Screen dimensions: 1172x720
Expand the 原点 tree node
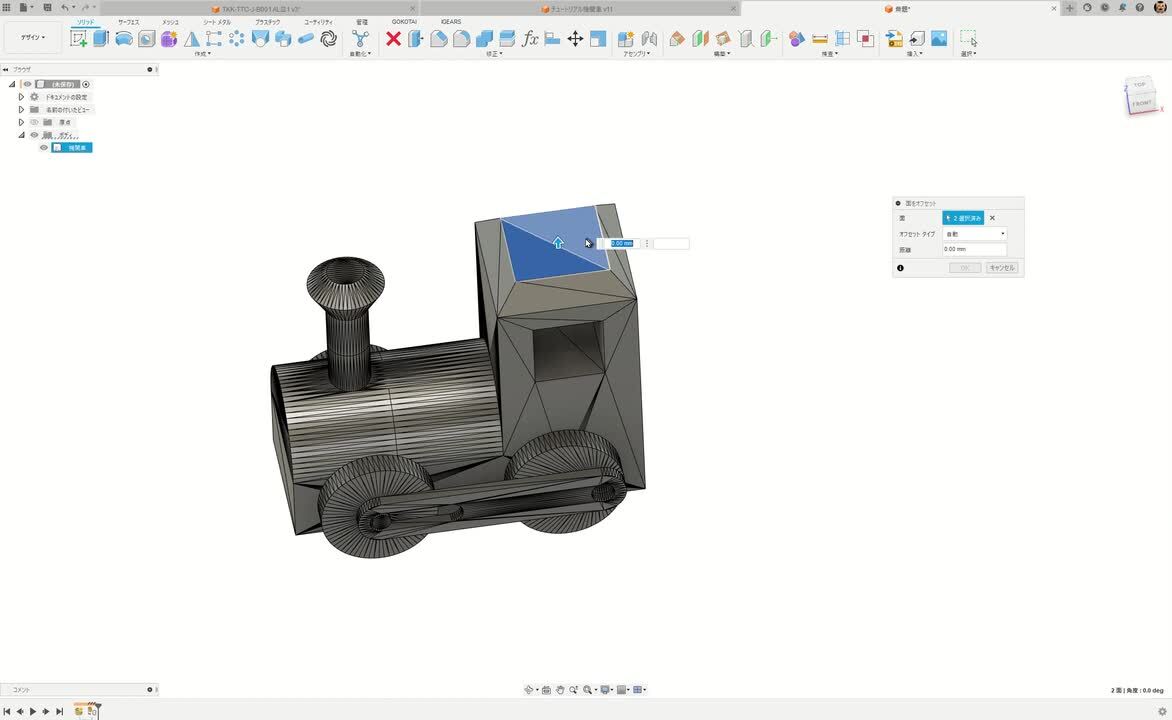coord(21,122)
